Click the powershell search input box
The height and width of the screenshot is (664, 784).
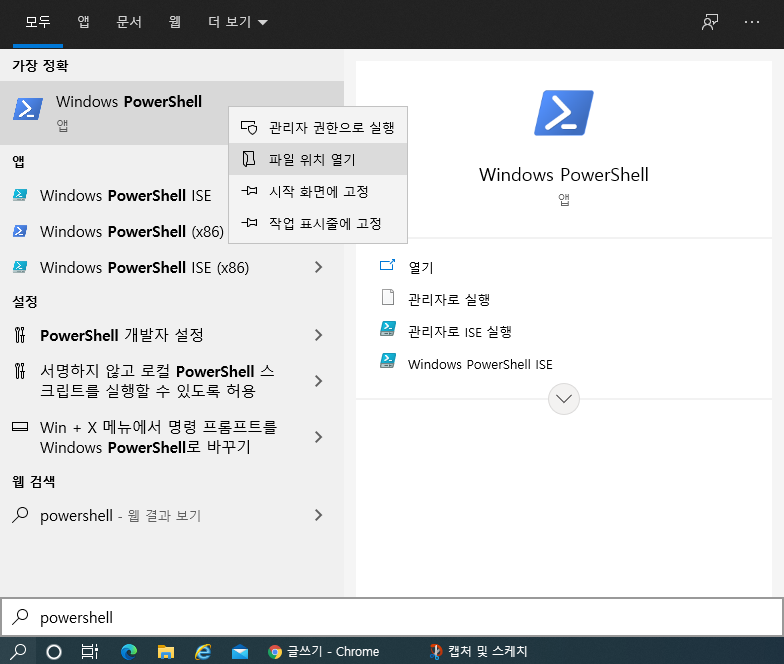pos(392,617)
